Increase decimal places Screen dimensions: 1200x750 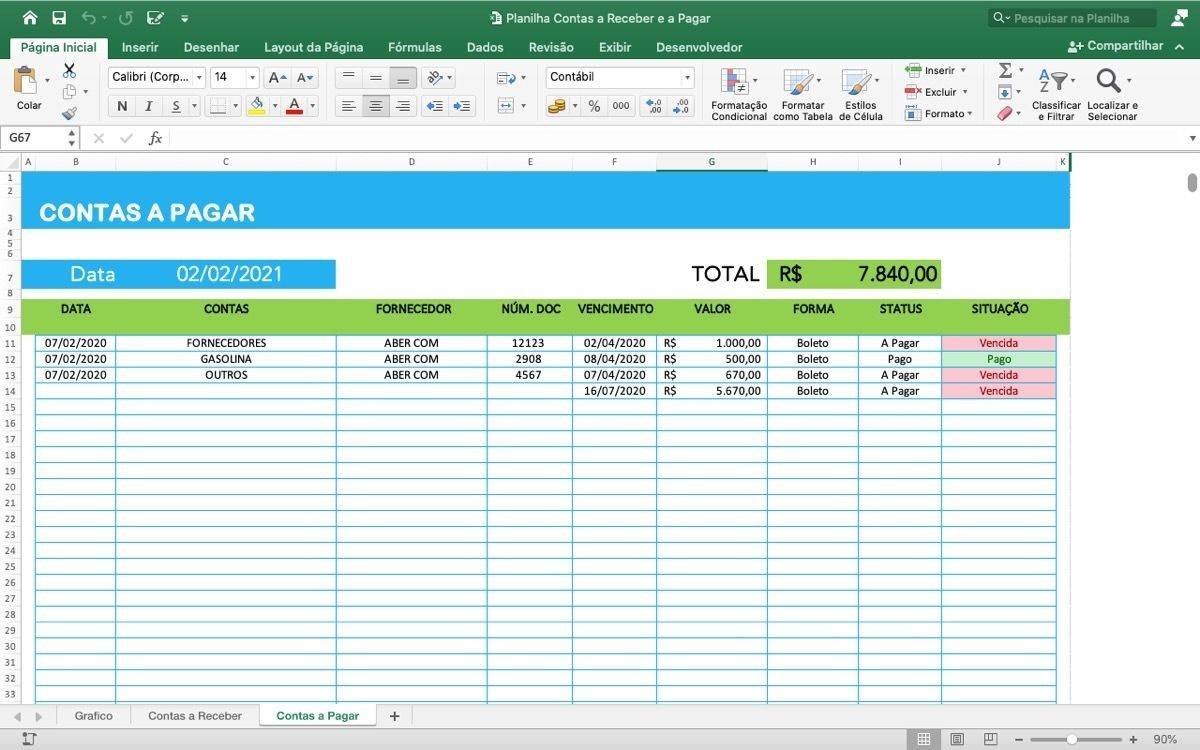(x=654, y=106)
